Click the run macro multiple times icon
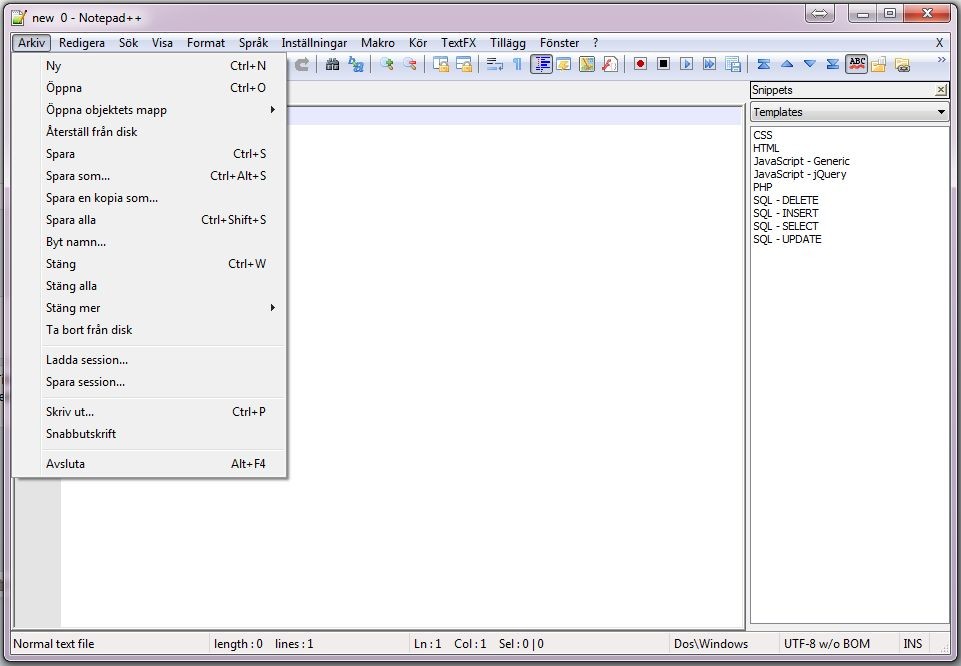The height and width of the screenshot is (666, 961). 709,64
